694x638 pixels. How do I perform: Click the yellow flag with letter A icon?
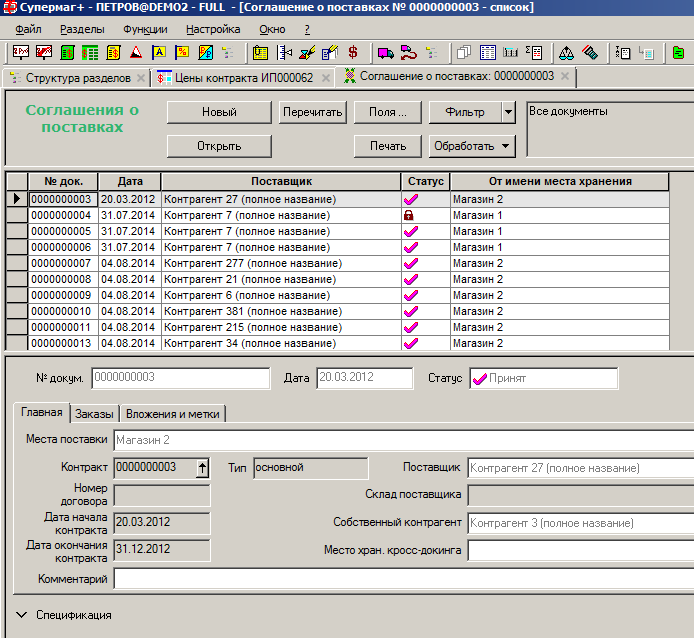tap(159, 53)
